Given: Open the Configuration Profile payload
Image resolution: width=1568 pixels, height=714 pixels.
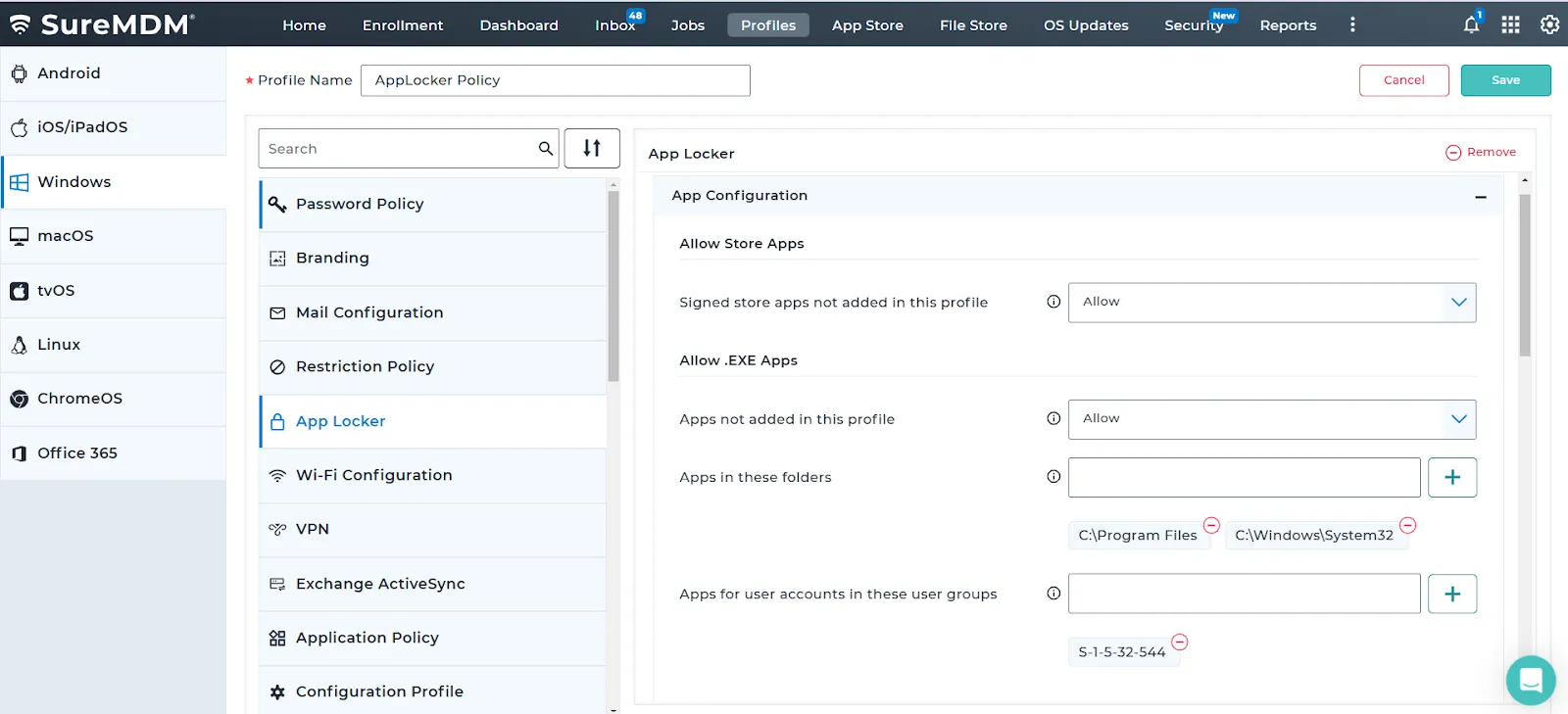Looking at the screenshot, I should pos(433,691).
